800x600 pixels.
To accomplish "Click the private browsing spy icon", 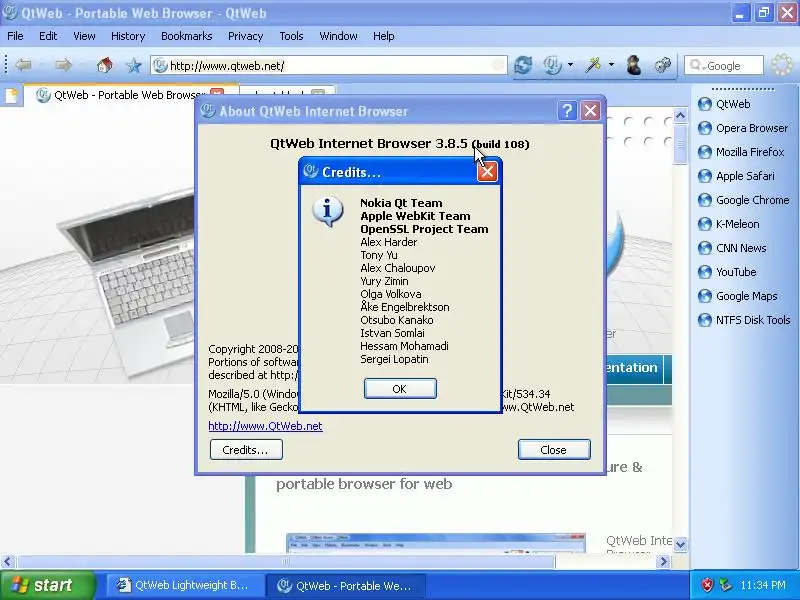I will [x=634, y=65].
